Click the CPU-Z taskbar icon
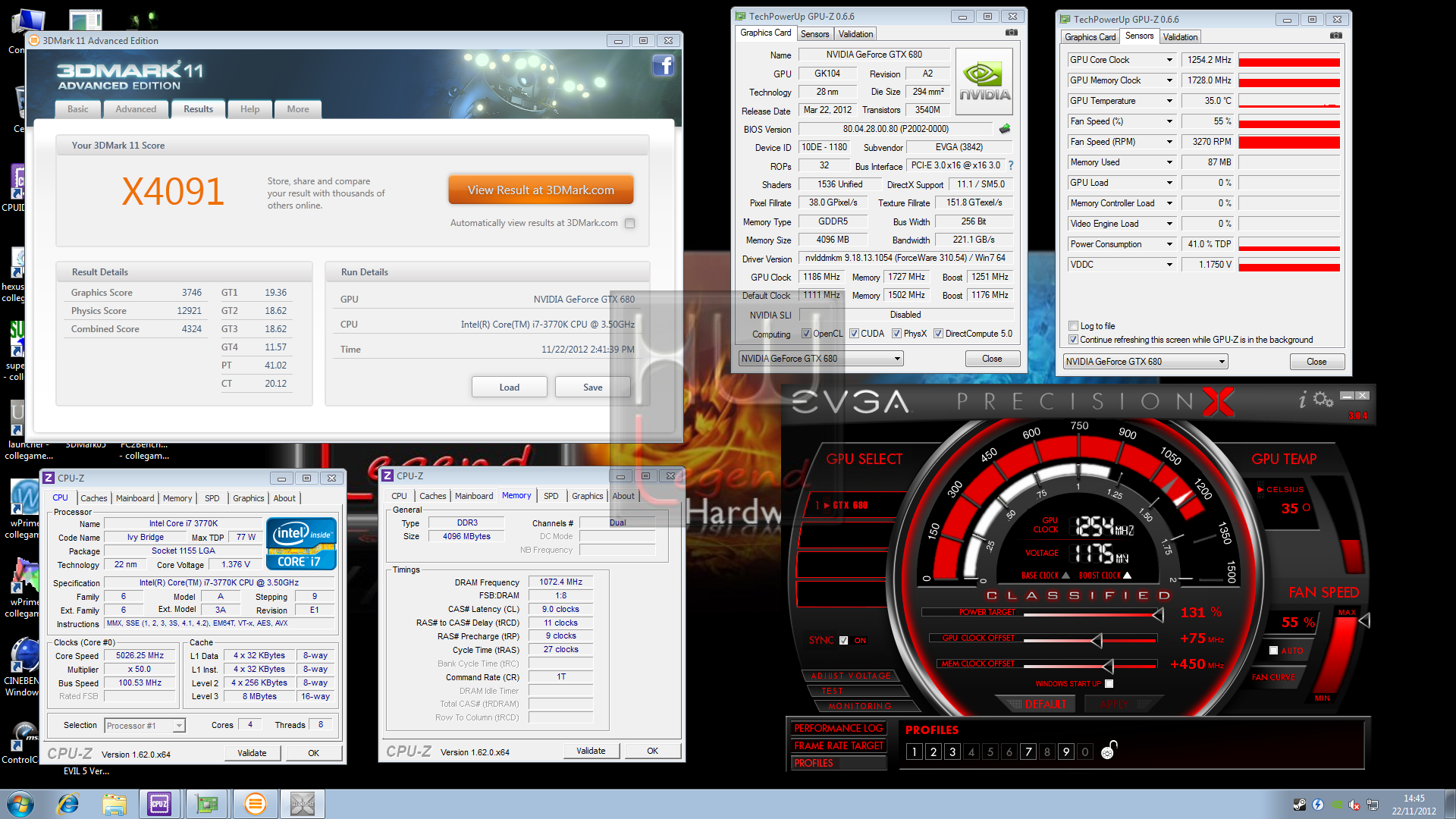The height and width of the screenshot is (819, 1456). coord(159,804)
